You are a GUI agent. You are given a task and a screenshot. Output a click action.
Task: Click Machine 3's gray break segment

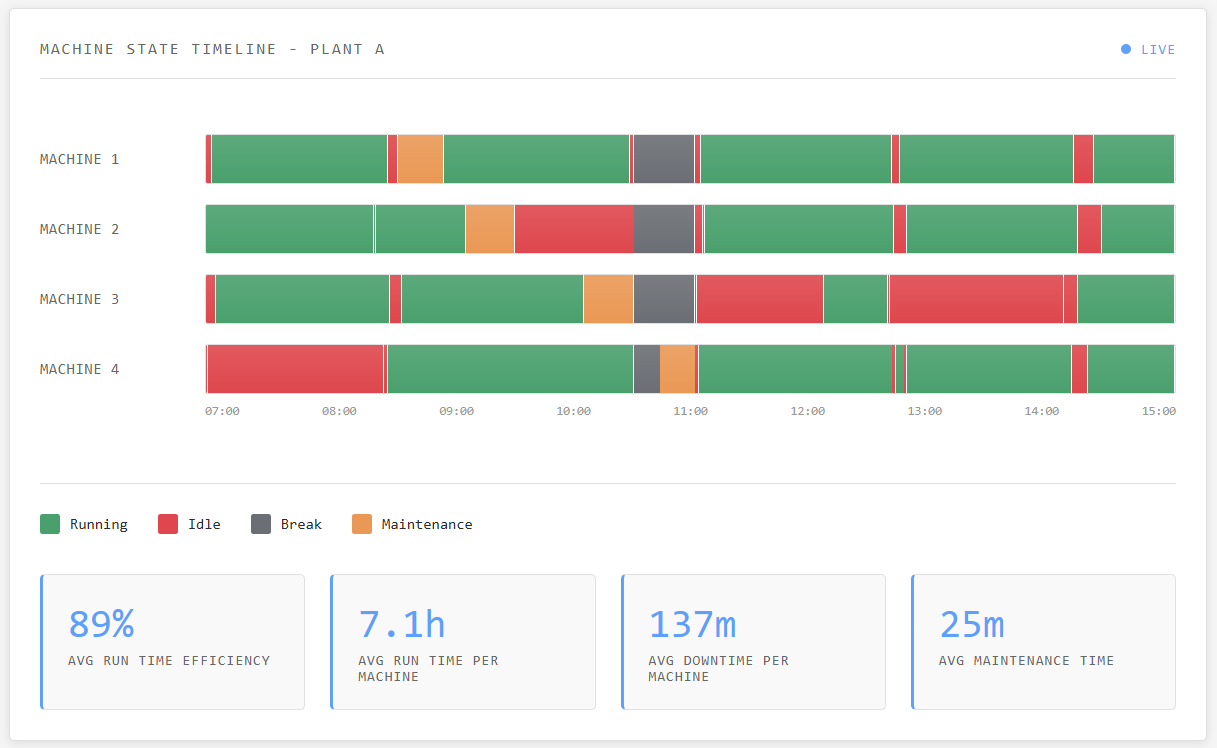click(x=663, y=298)
